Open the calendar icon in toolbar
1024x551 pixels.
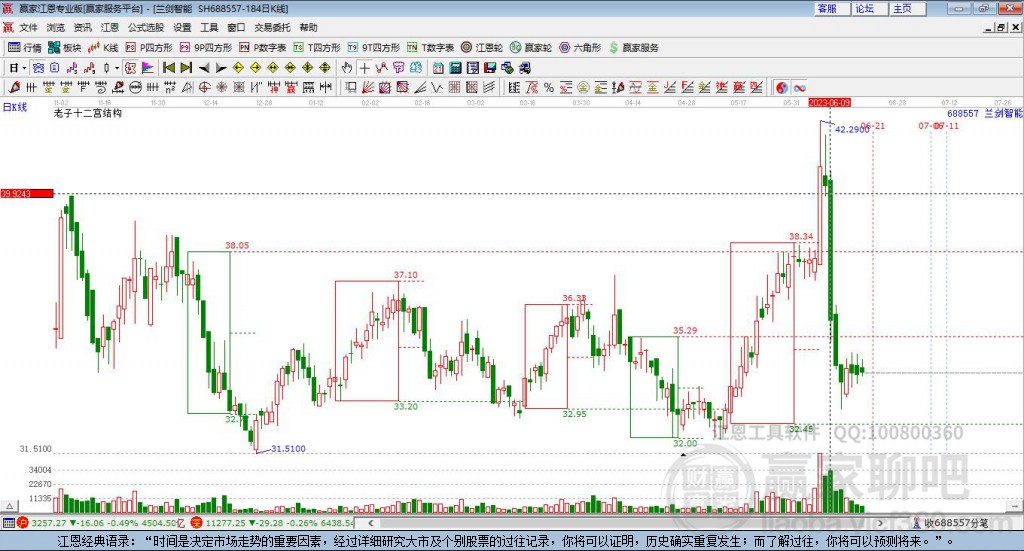(x=438, y=68)
